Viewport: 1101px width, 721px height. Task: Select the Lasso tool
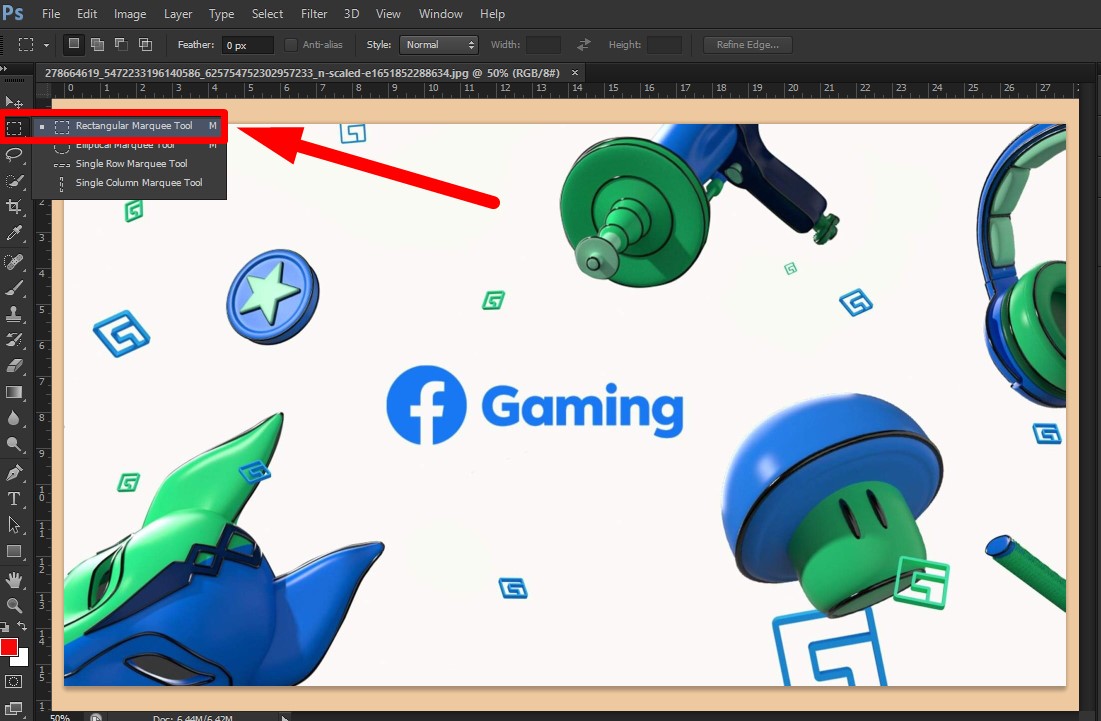pyautogui.click(x=14, y=154)
